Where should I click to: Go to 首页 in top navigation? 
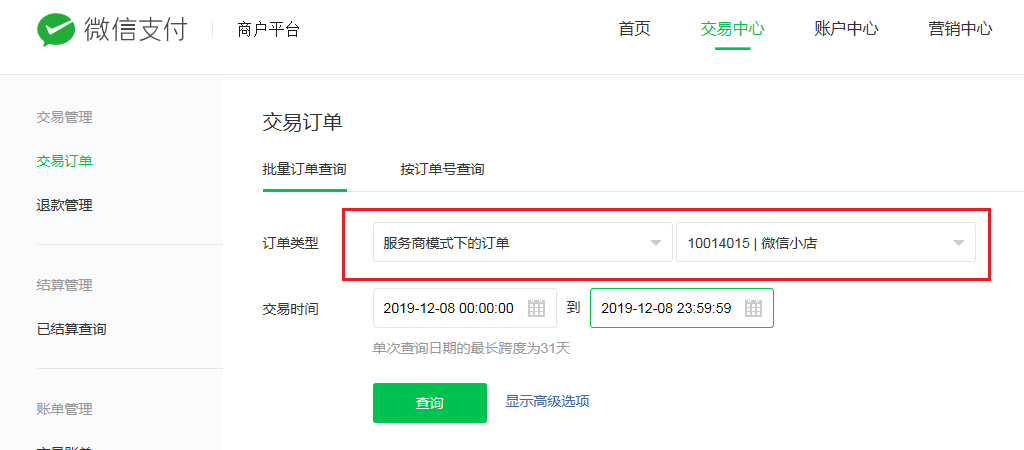[x=634, y=29]
